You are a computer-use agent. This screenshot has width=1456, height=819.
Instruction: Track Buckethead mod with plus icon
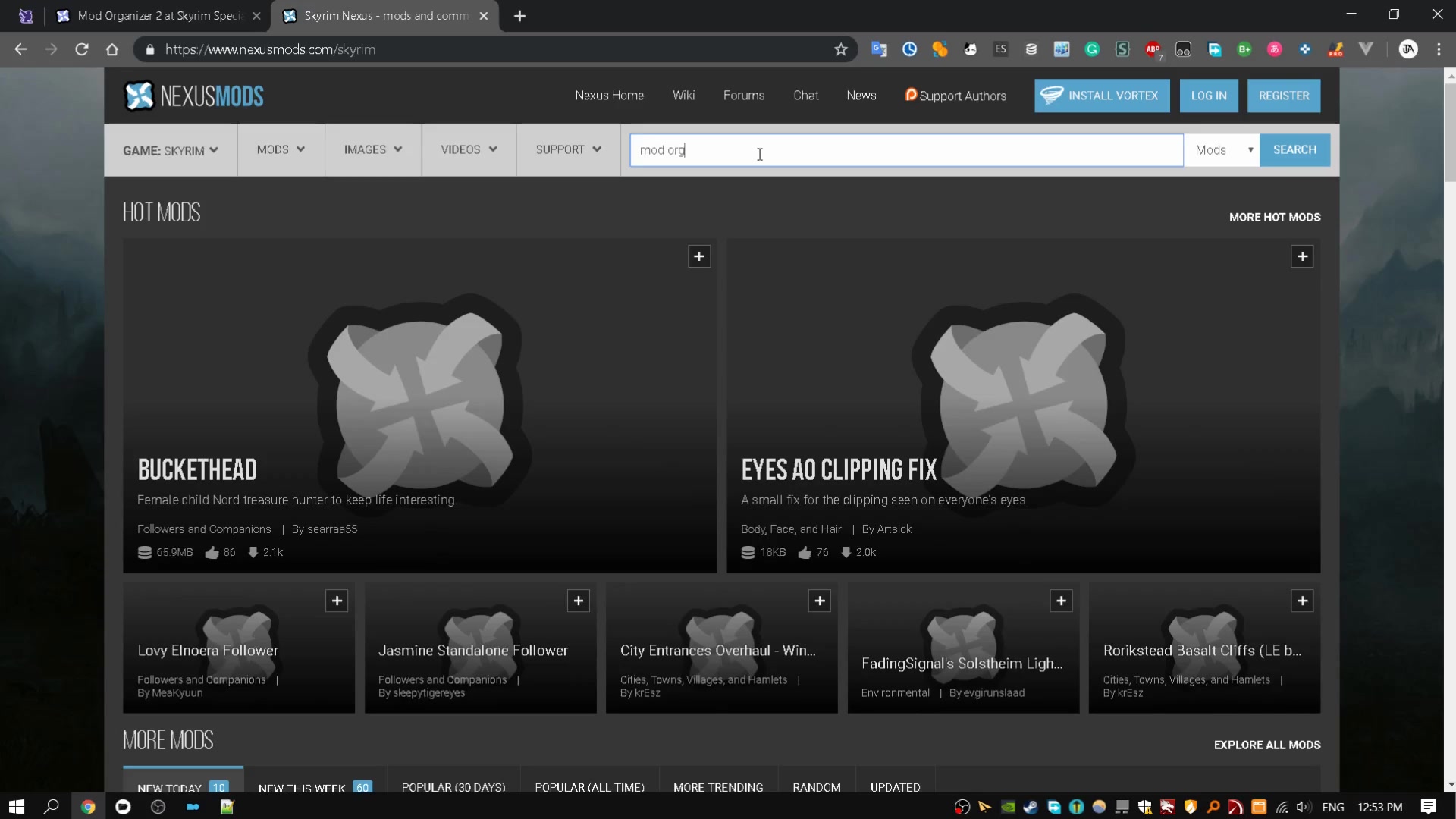(x=698, y=256)
